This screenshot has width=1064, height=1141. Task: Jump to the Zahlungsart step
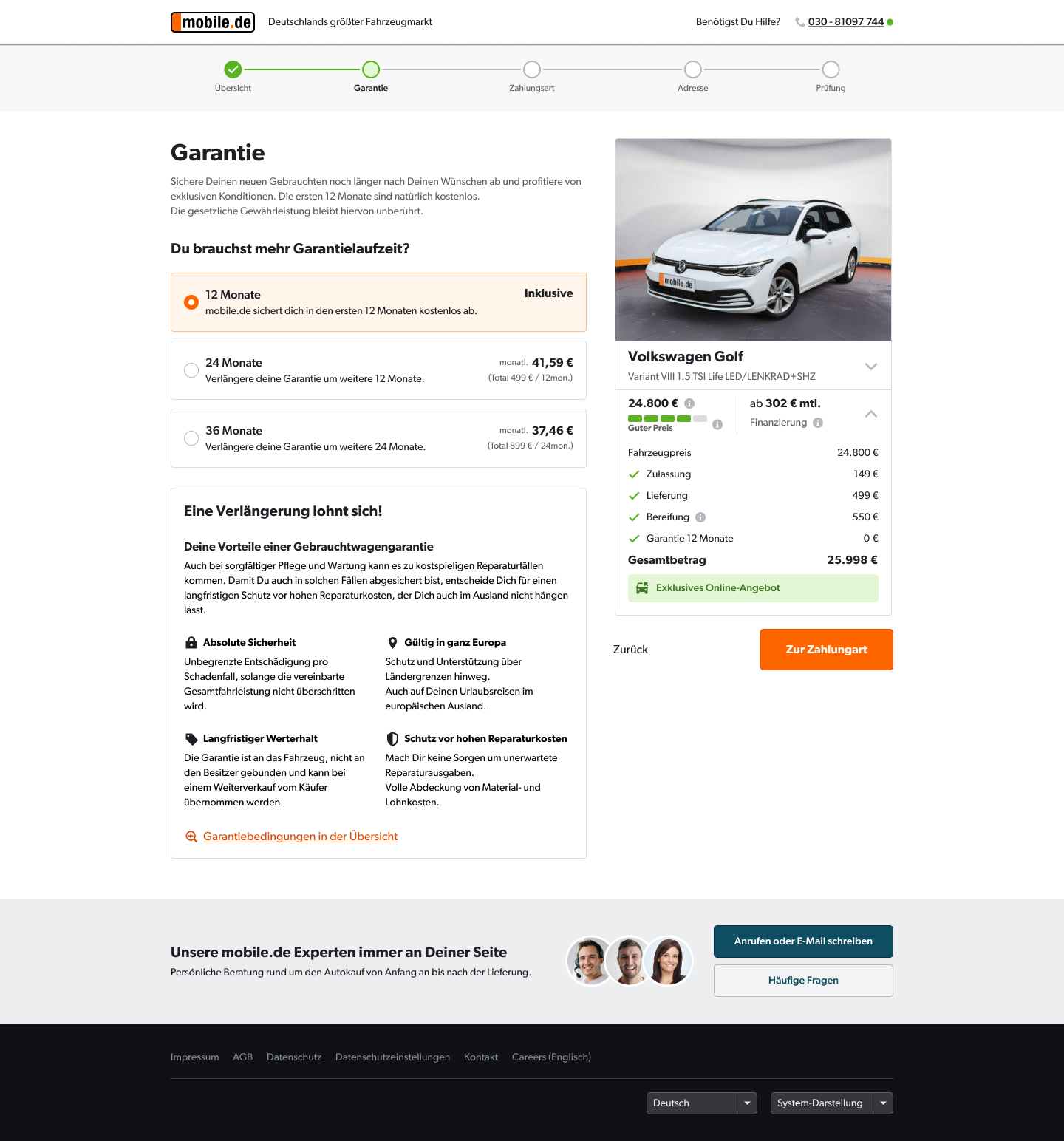(x=531, y=69)
